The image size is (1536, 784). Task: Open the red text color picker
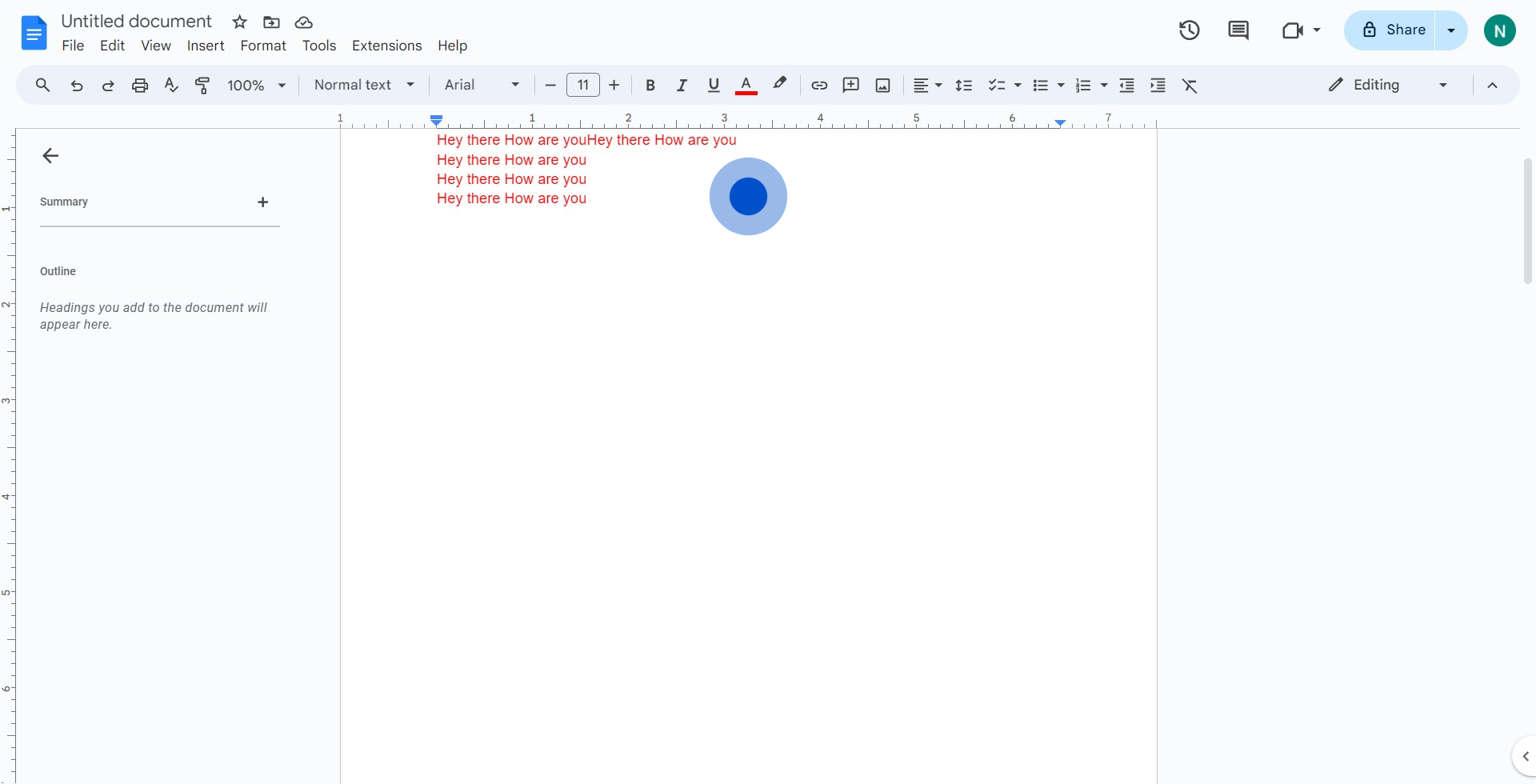746,85
